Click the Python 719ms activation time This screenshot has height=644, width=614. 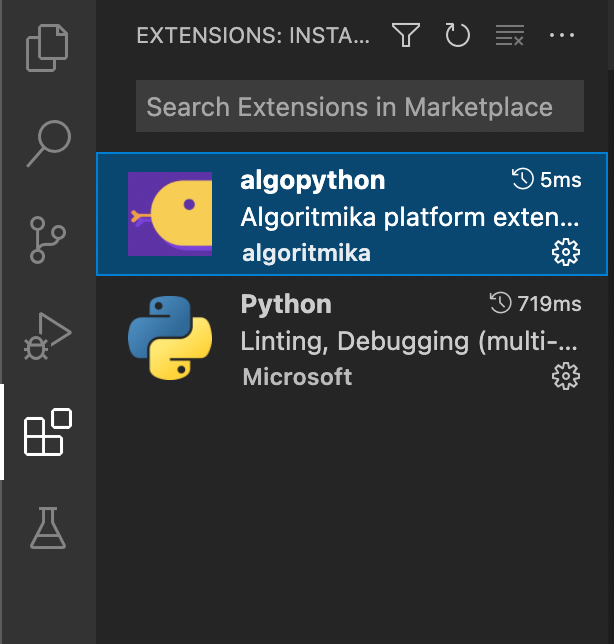tap(535, 303)
